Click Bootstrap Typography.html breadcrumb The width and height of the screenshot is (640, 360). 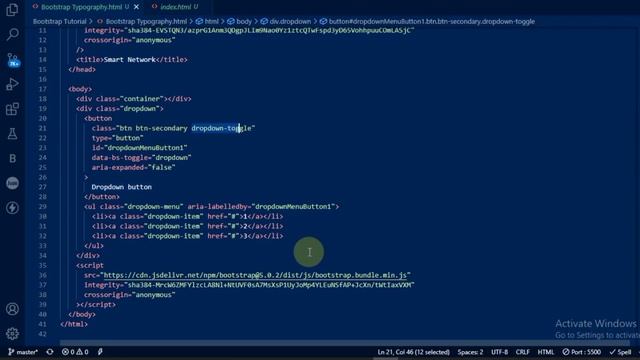(x=142, y=21)
